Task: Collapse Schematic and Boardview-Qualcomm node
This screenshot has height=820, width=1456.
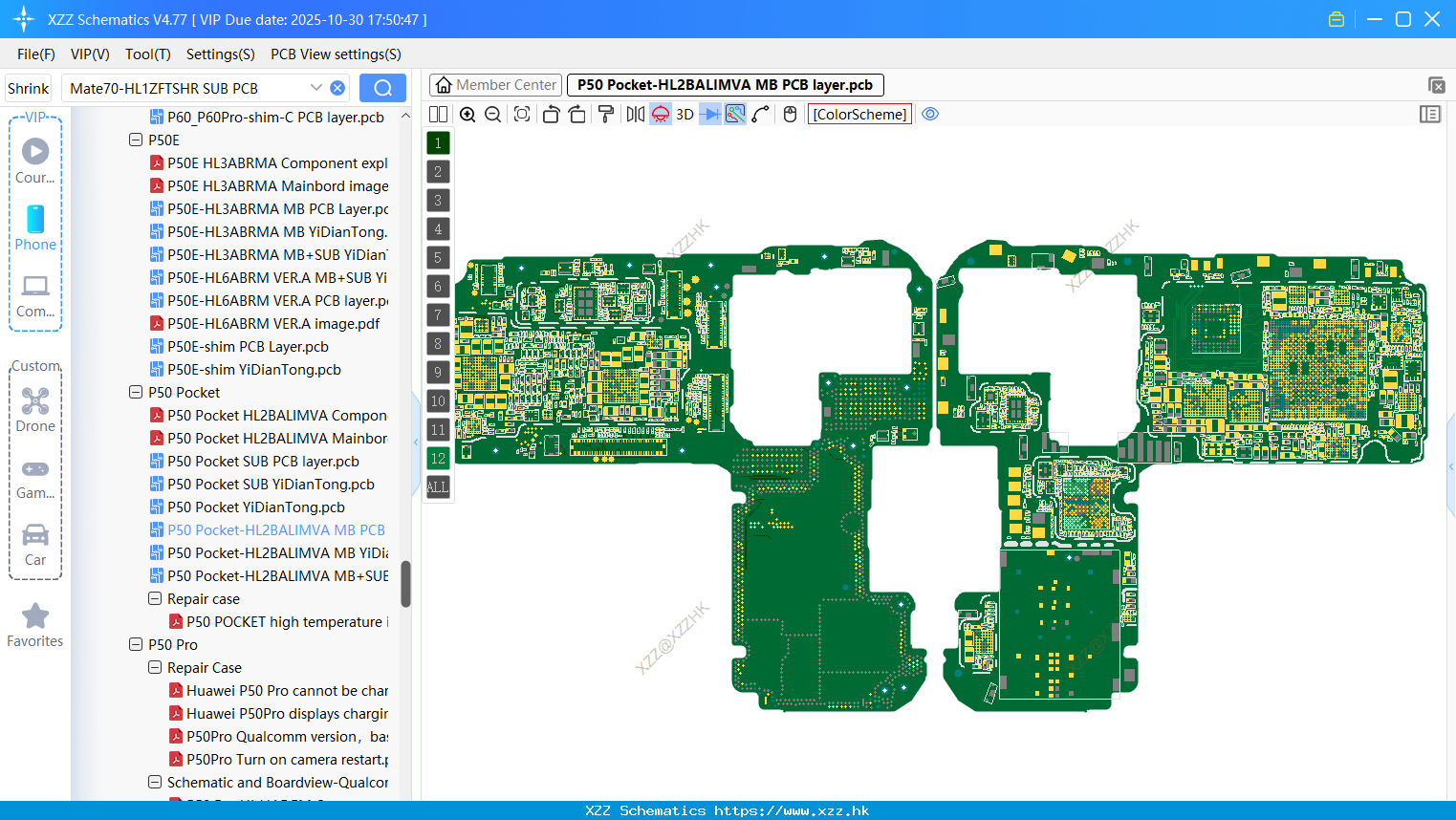Action: [x=155, y=782]
